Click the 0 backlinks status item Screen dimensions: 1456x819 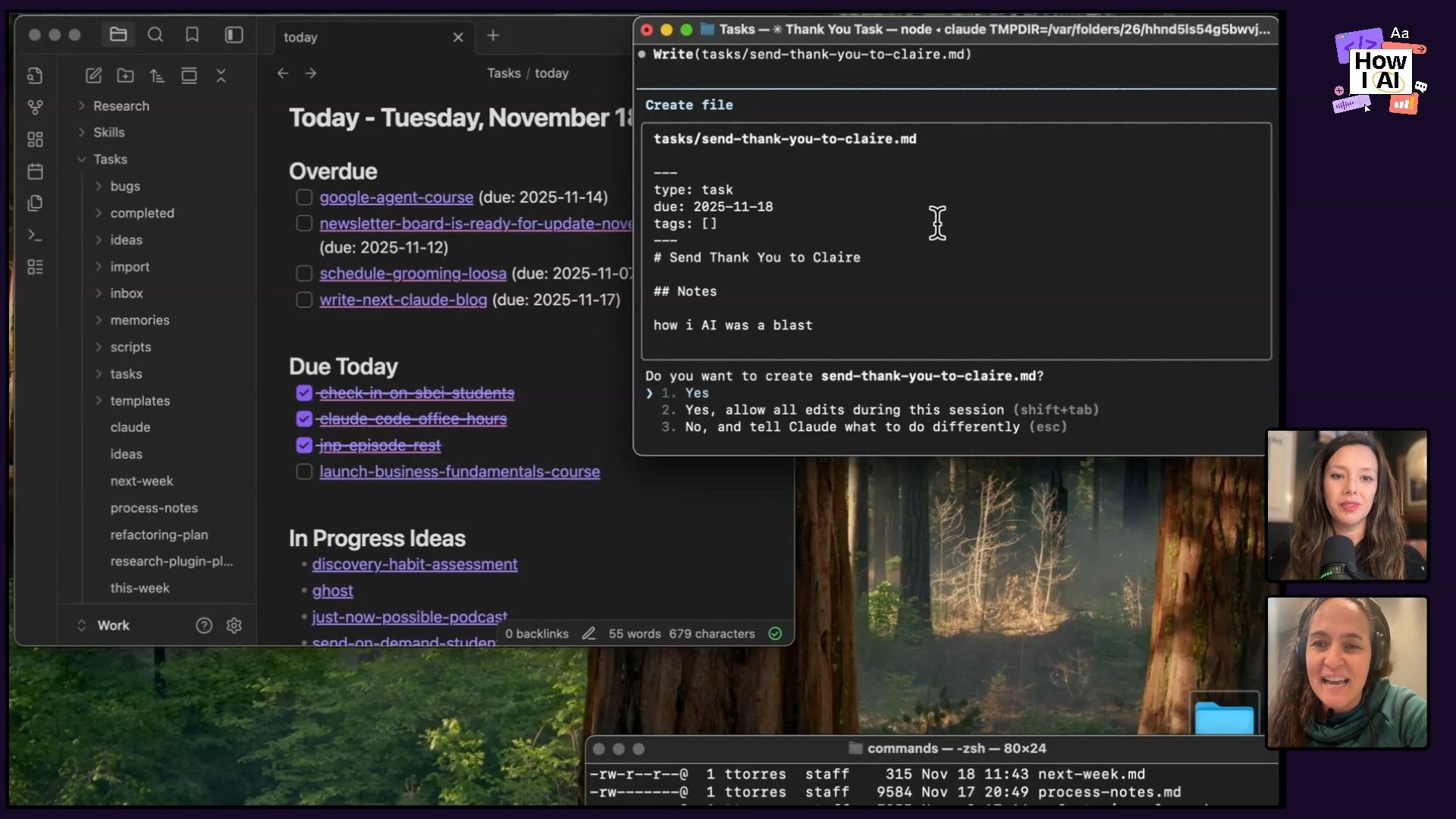point(536,634)
